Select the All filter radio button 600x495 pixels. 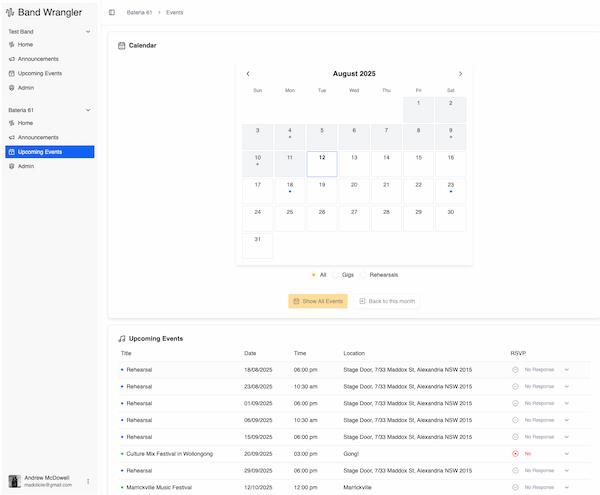pyautogui.click(x=313, y=274)
